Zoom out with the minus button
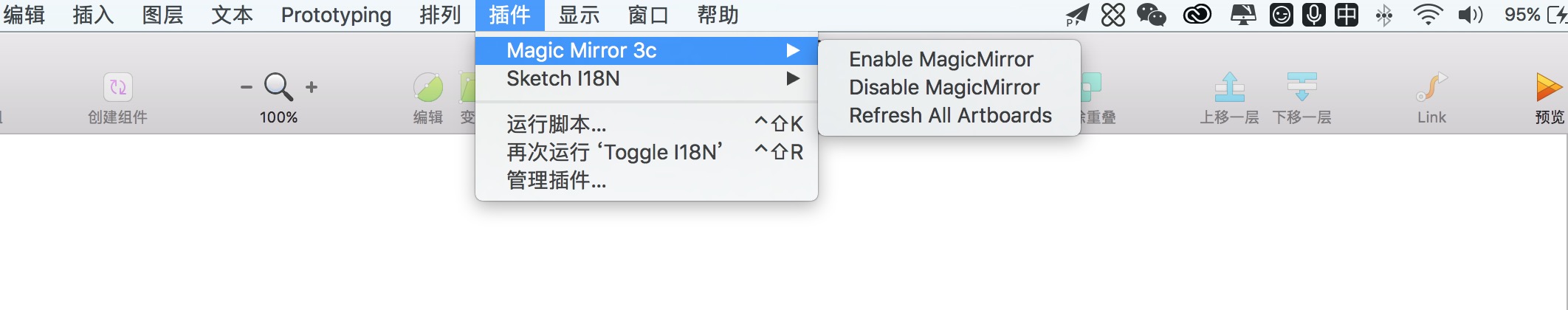 coord(247,87)
